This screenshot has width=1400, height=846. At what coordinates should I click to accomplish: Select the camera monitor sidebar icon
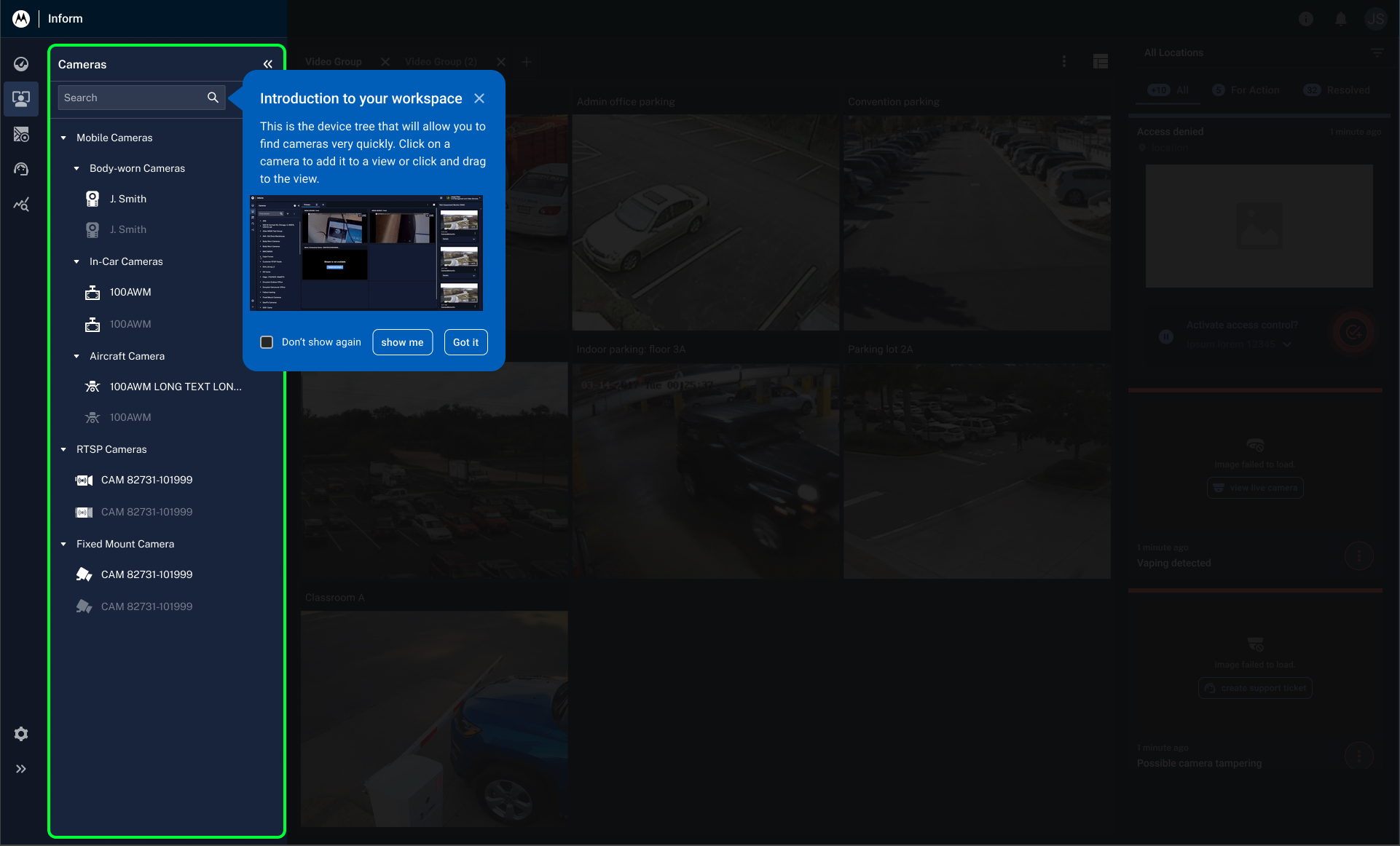tap(21, 98)
